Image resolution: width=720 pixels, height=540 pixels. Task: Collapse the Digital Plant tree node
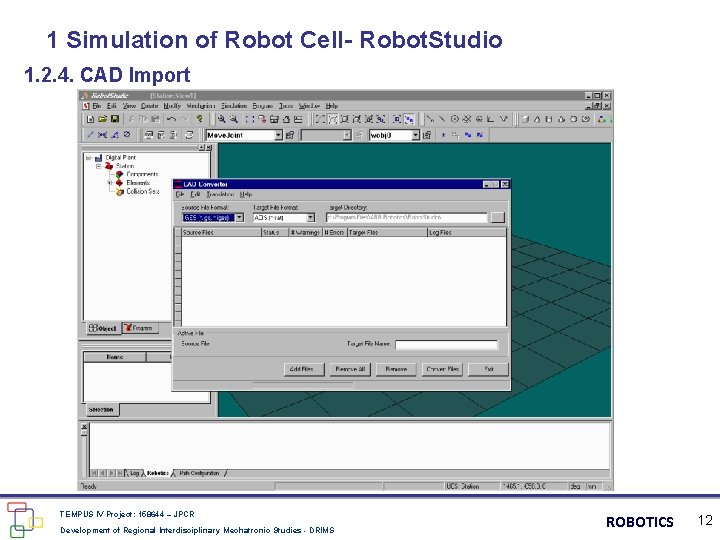(88, 158)
